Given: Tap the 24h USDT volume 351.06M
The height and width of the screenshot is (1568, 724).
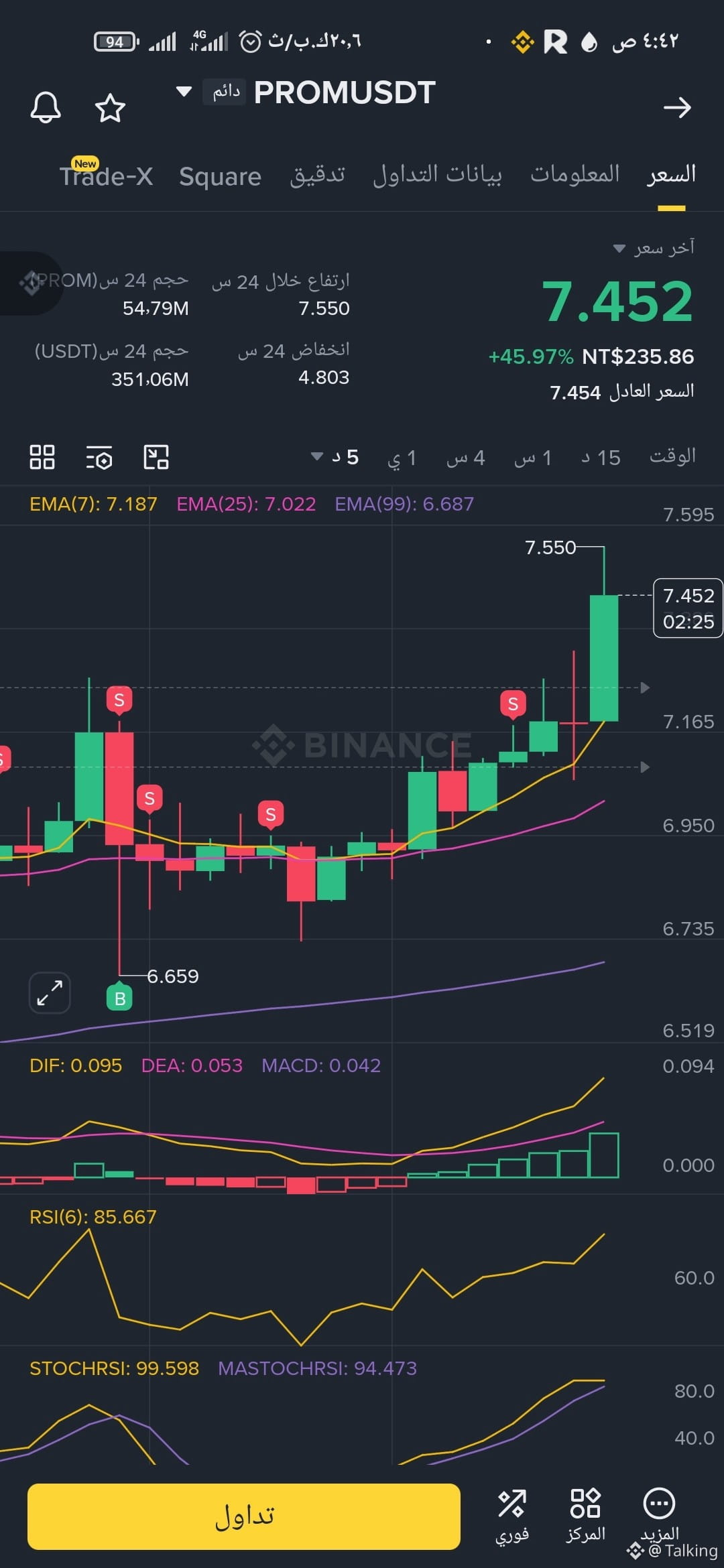Looking at the screenshot, I should click(x=150, y=379).
